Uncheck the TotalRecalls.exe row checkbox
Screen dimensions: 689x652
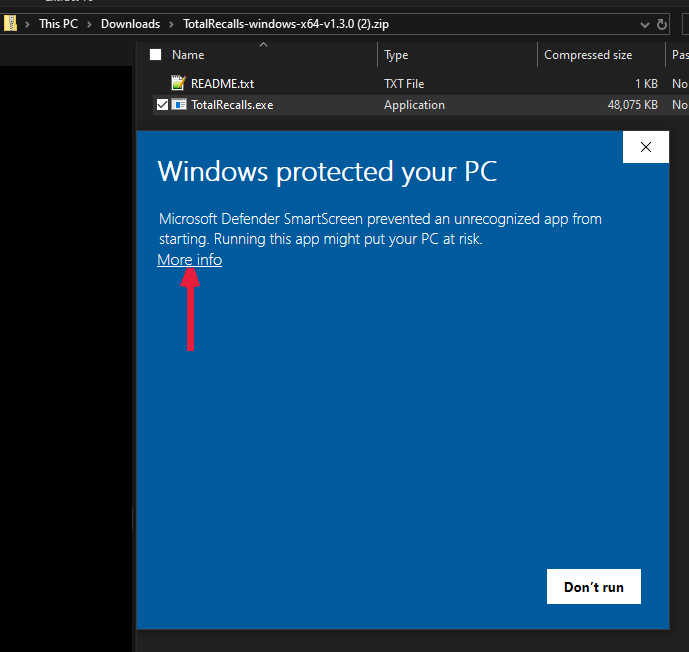(x=162, y=105)
